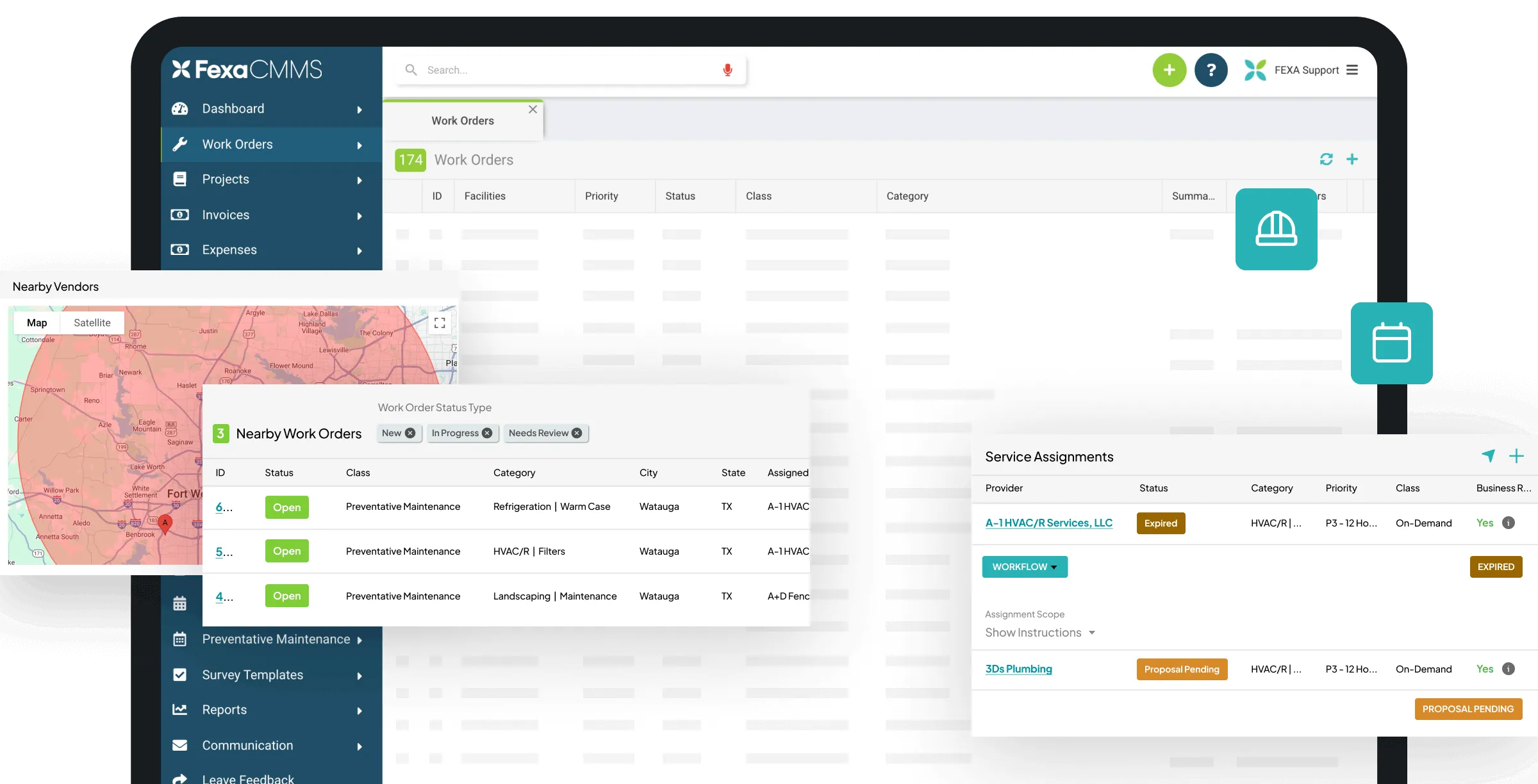
Task: Open Reports in the sidebar menu
Action: (224, 710)
